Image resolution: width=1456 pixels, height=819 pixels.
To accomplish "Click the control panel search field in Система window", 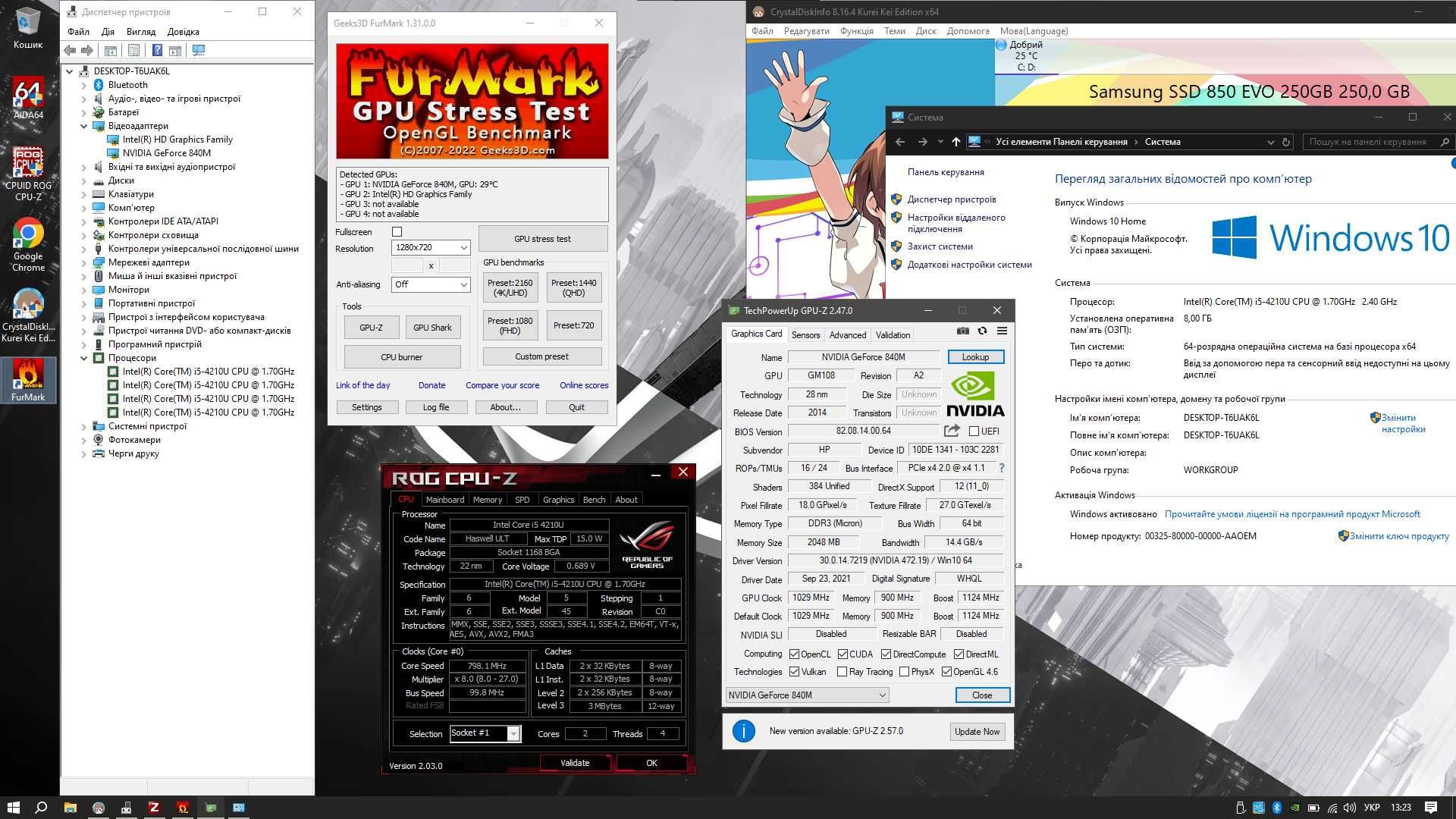I will click(1377, 142).
